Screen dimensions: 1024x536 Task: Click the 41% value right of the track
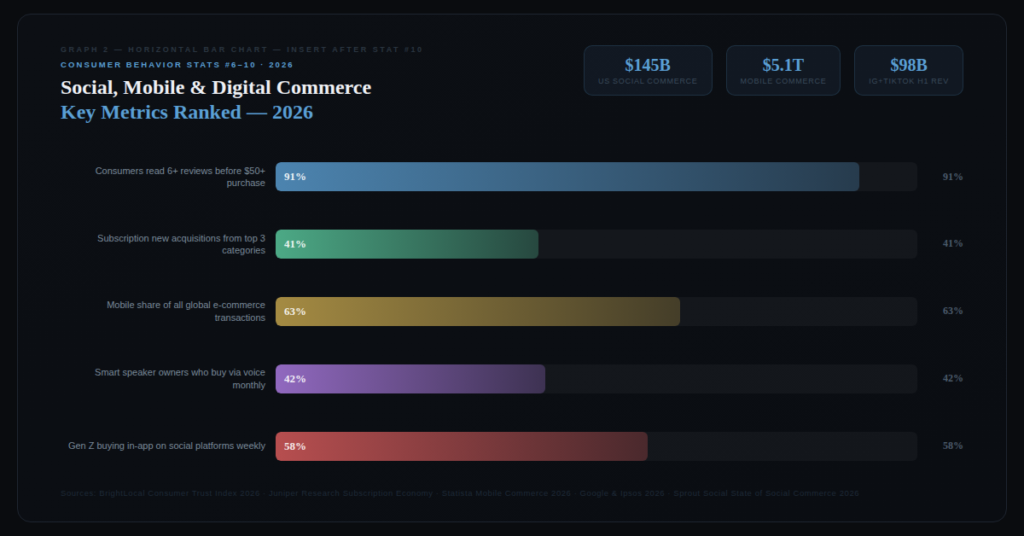(x=952, y=244)
